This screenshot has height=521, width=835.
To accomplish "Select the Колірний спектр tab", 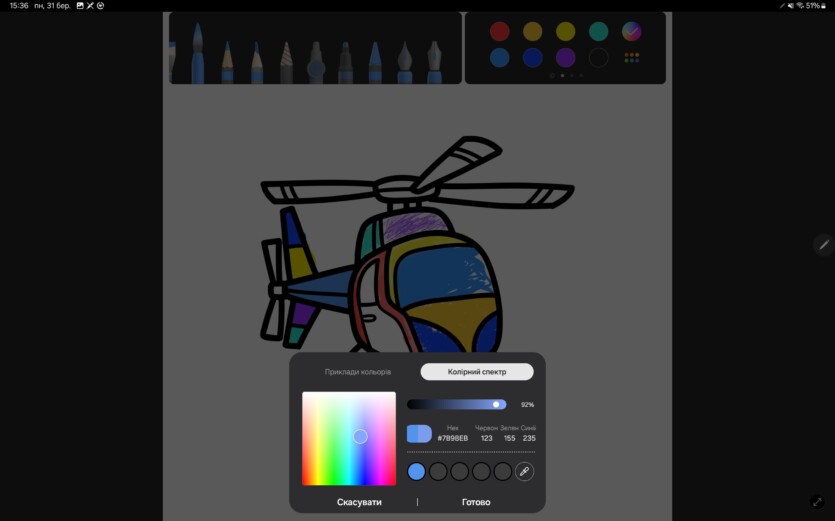I will click(x=477, y=372).
